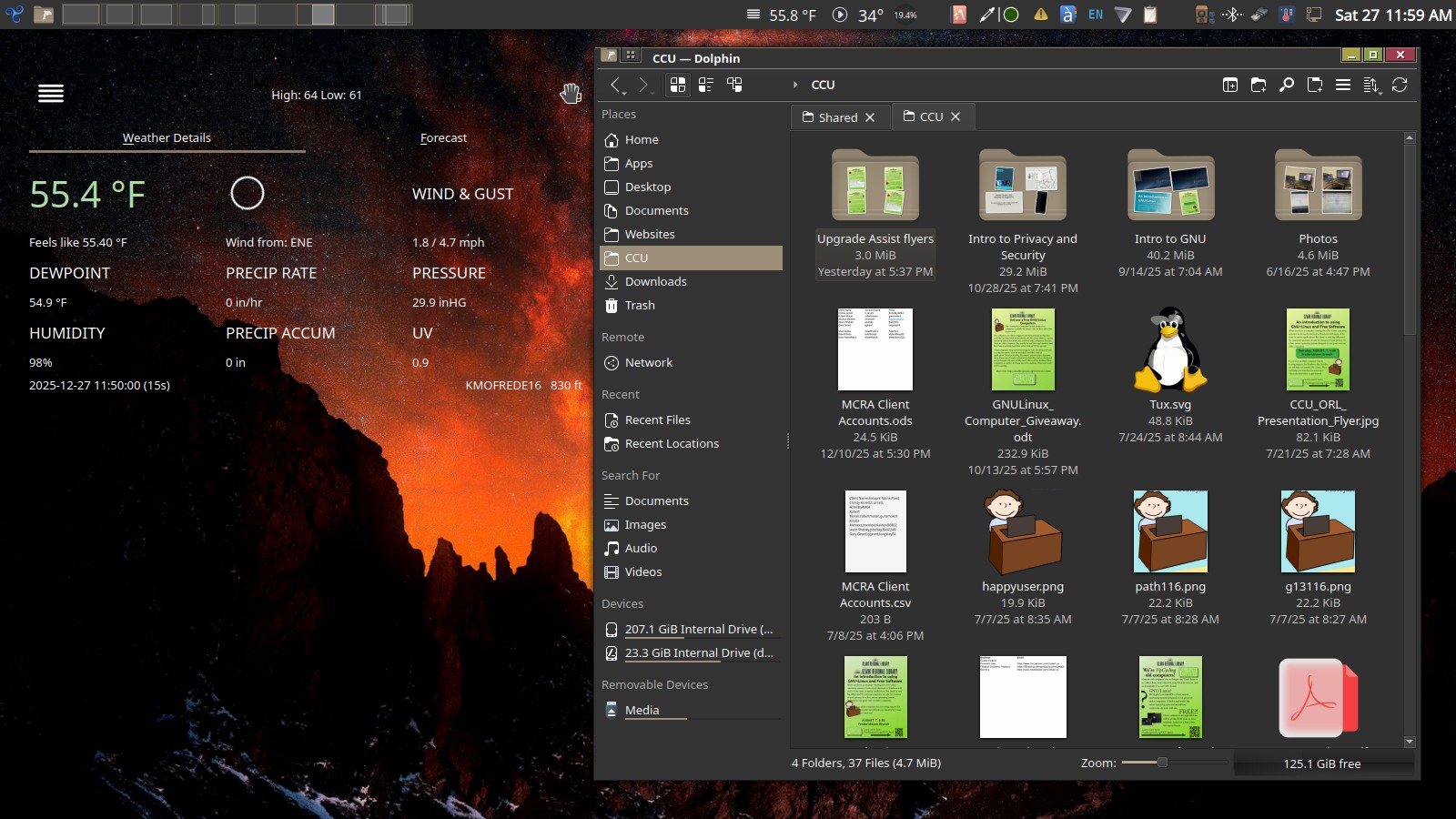Open Recent Files in the sidebar
Viewport: 1456px width, 819px height.
tap(659, 420)
